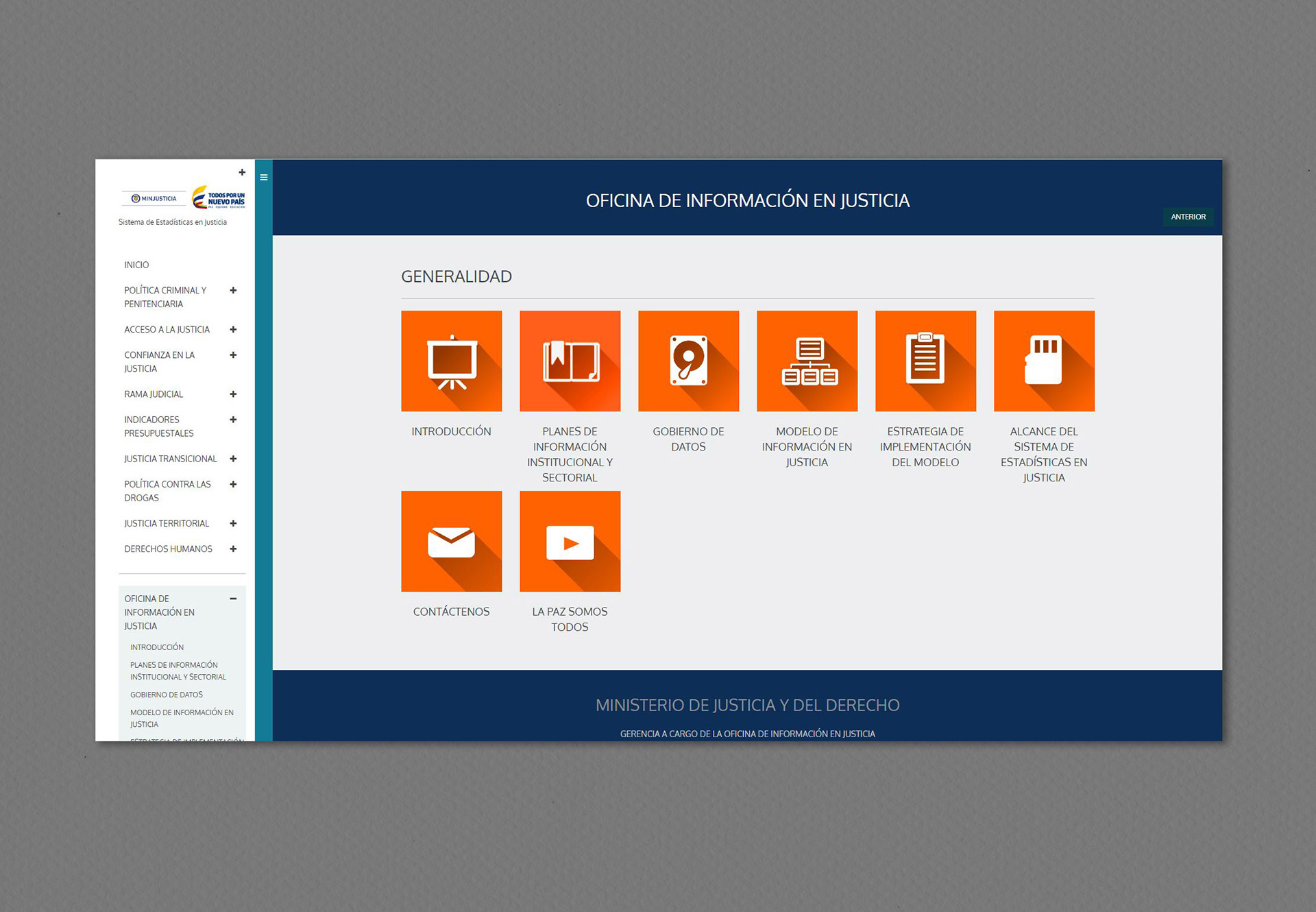Viewport: 1316px width, 912px height.
Task: Open the Gobierno de Datos hard-drive tile
Action: click(x=688, y=361)
